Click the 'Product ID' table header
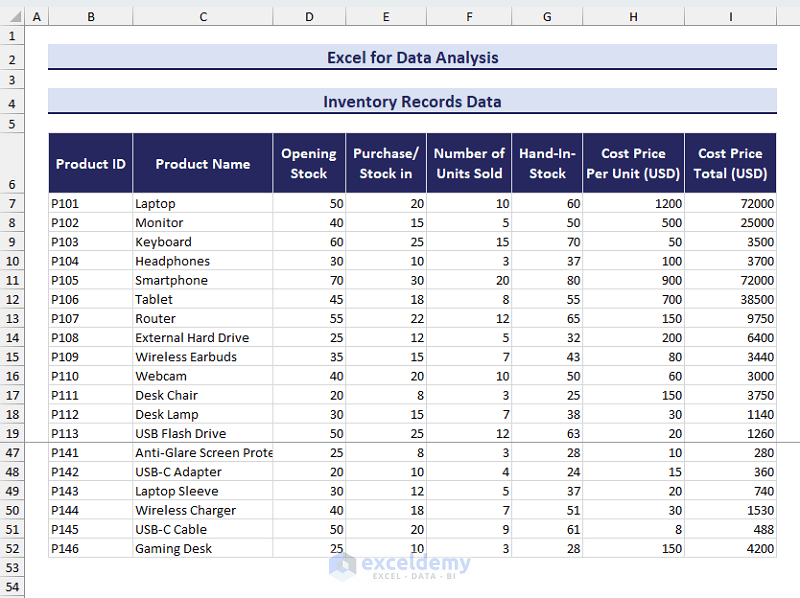Screen dimensions: 800x598 pyautogui.click(x=90, y=163)
